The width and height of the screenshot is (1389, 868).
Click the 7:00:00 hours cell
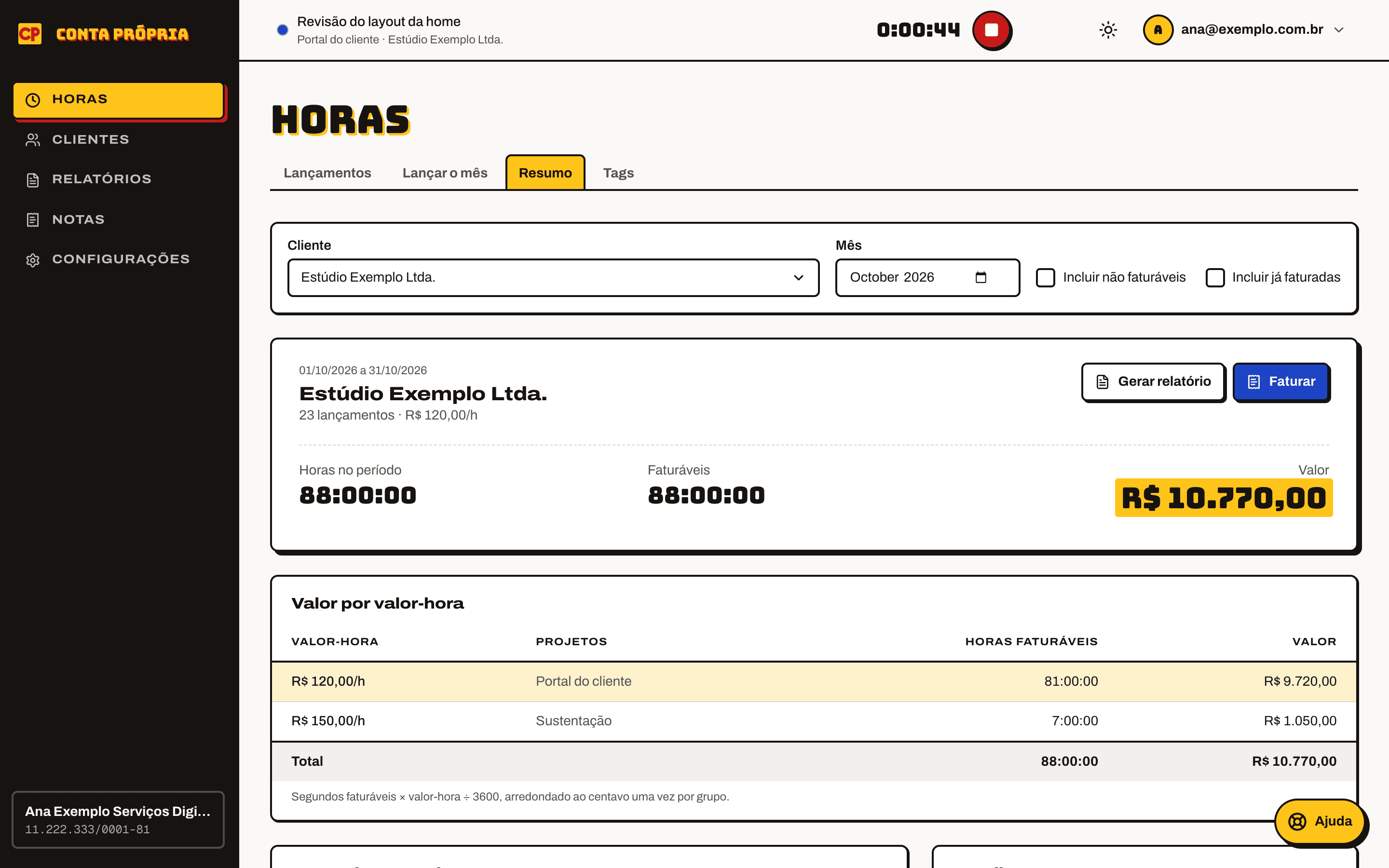coord(1075,720)
